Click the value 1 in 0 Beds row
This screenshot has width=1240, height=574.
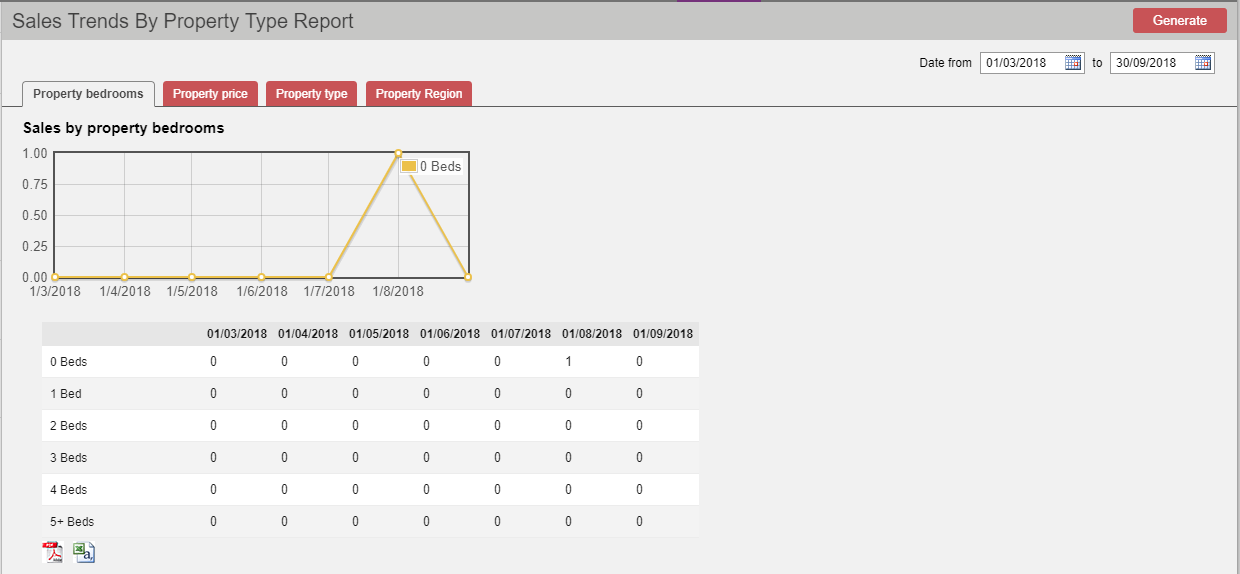click(569, 362)
